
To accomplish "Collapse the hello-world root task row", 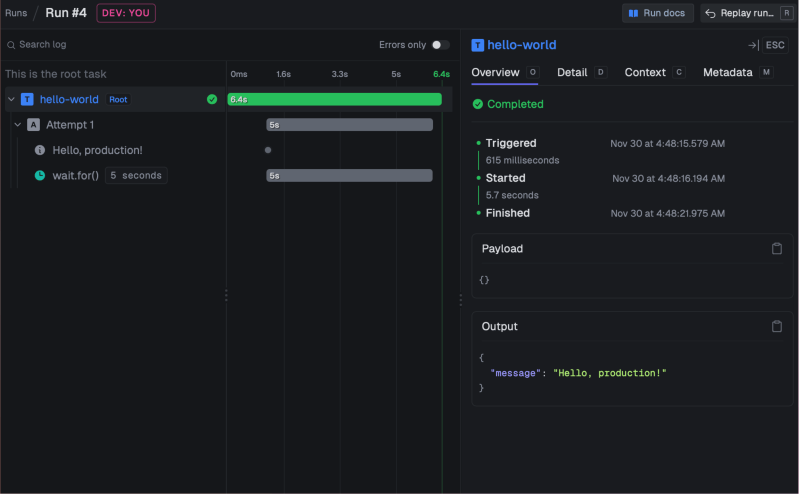I will pyautogui.click(x=11, y=99).
